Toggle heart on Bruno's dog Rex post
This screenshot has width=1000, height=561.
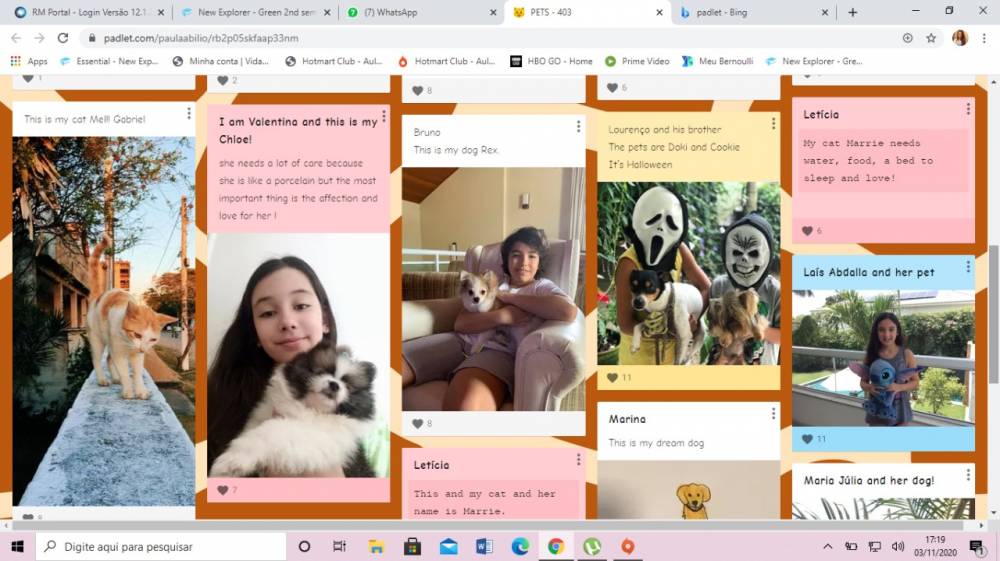click(417, 424)
